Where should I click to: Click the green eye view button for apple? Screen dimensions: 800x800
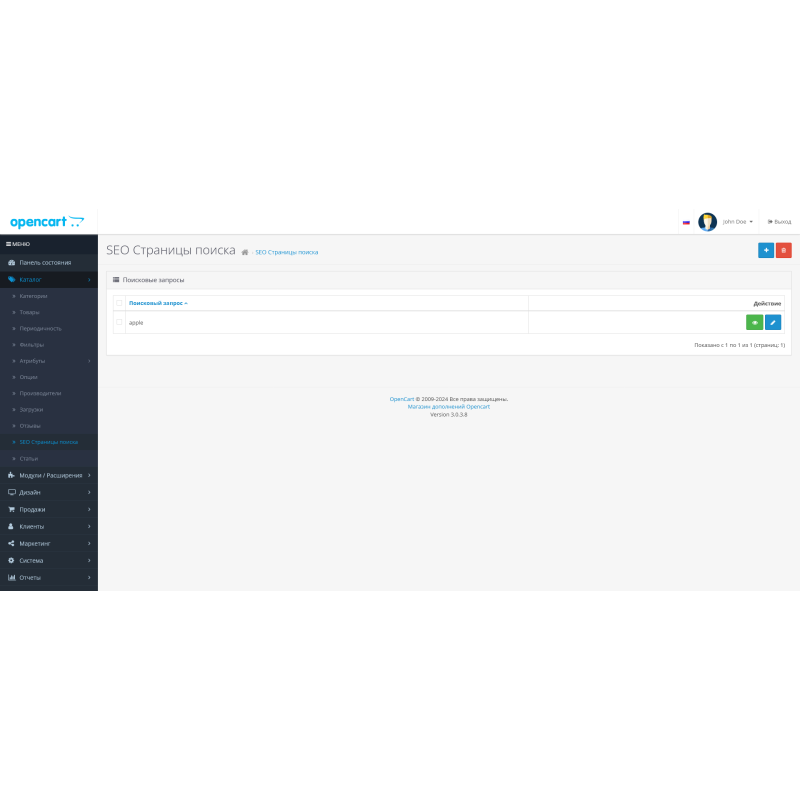(754, 322)
